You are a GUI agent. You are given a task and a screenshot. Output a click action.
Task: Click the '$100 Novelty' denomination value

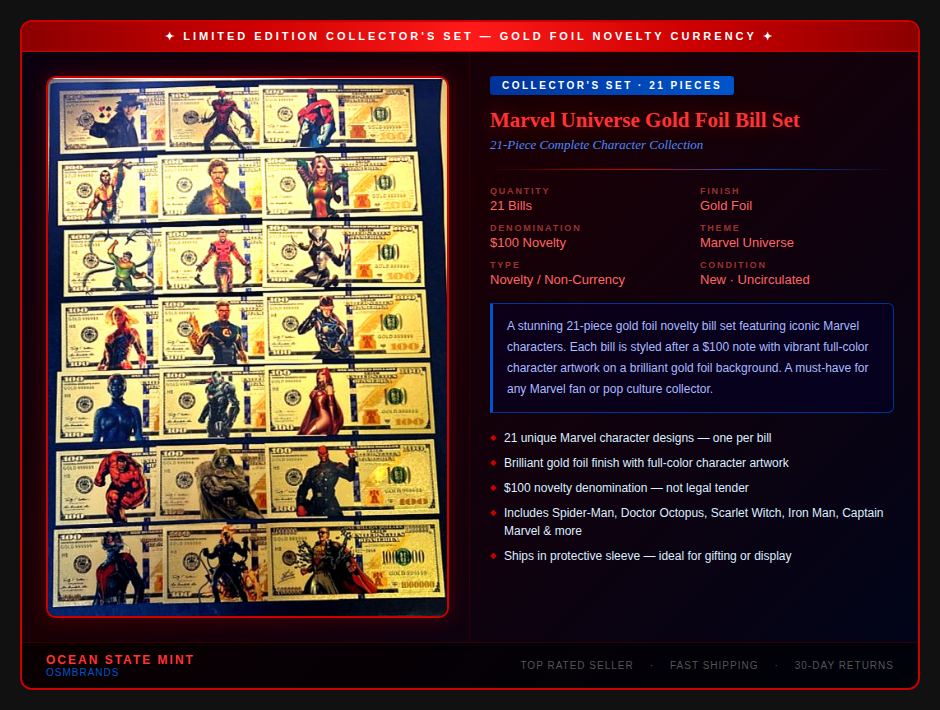coord(528,243)
